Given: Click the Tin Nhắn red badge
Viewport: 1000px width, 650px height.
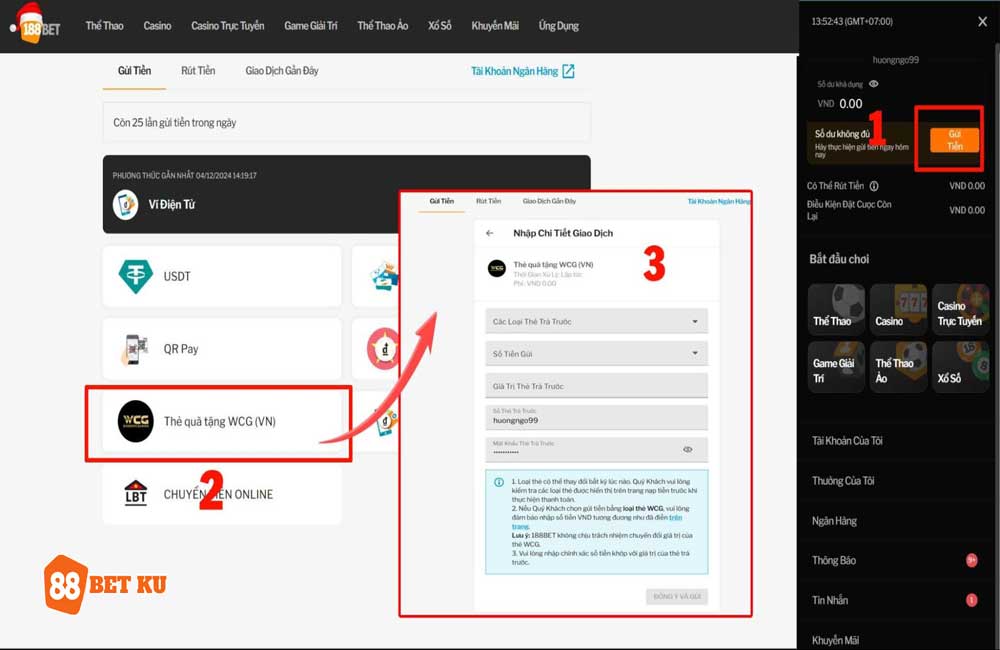Looking at the screenshot, I should click(x=971, y=600).
